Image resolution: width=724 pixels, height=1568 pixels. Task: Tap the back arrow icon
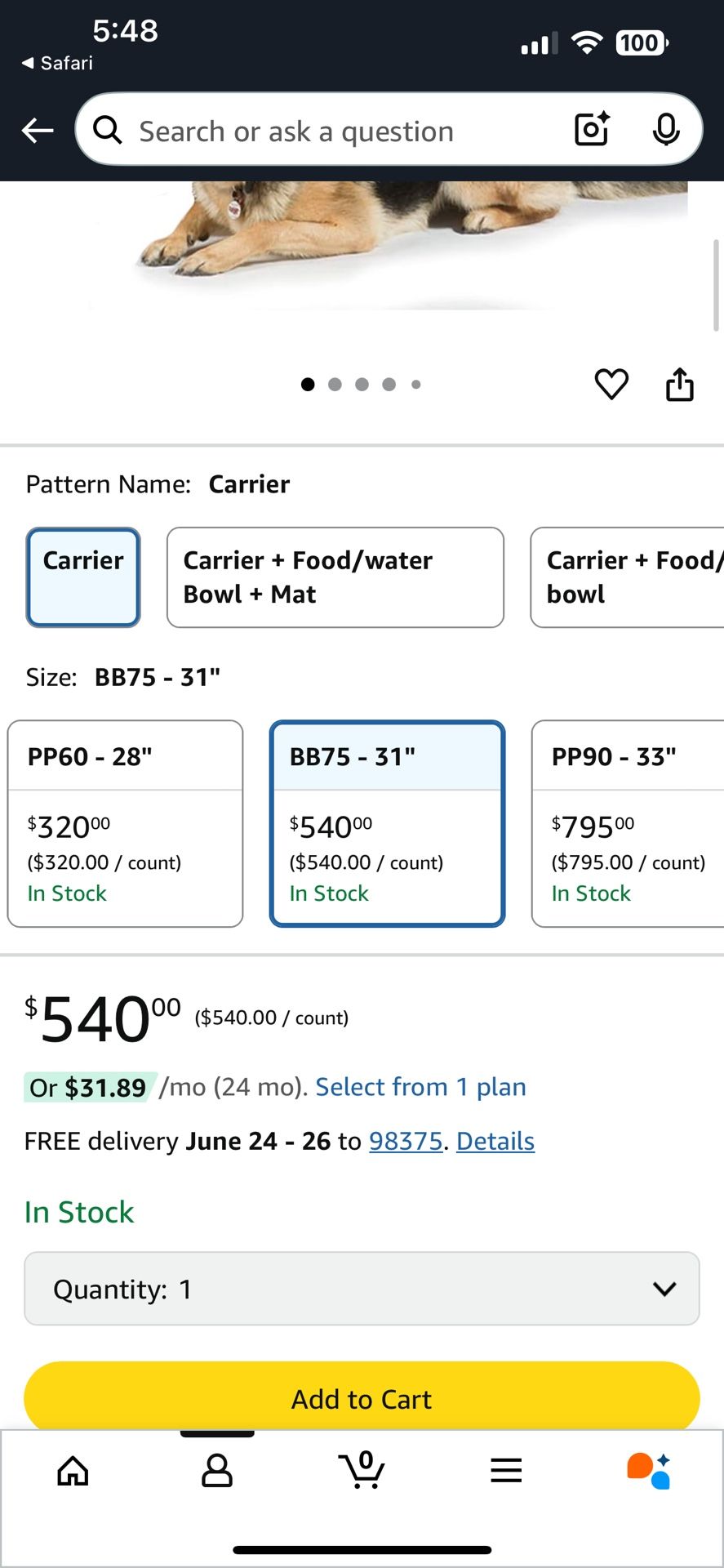pos(38,130)
